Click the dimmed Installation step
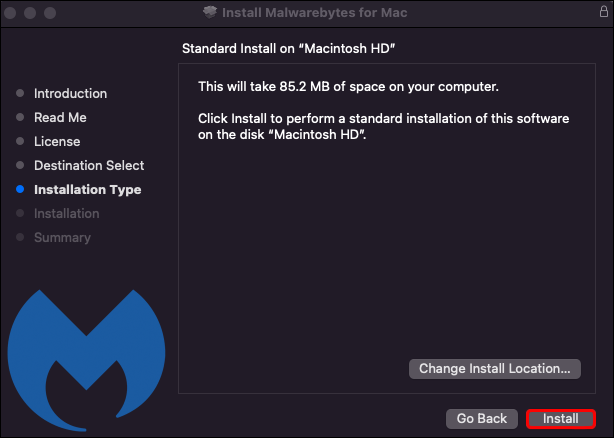The height and width of the screenshot is (438, 614). coord(66,213)
